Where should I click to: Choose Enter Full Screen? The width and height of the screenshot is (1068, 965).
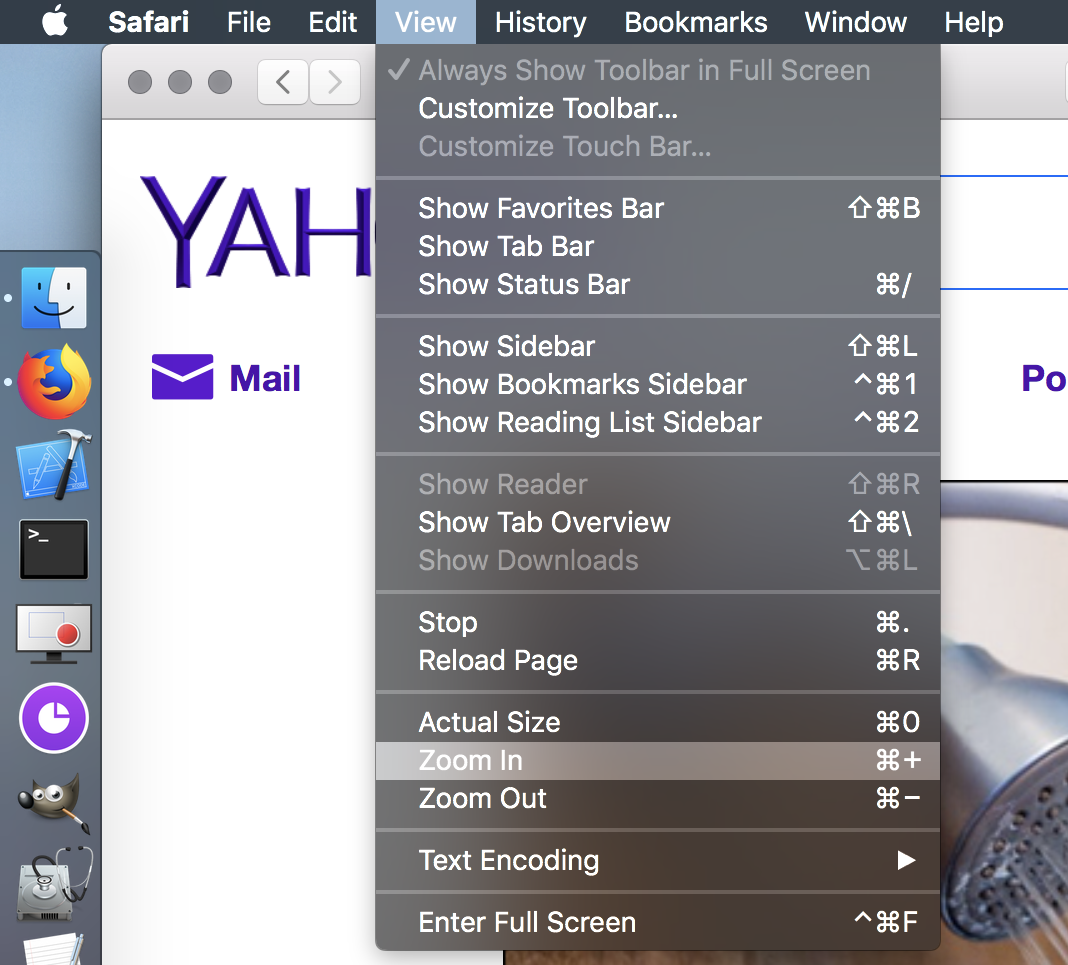point(657,922)
